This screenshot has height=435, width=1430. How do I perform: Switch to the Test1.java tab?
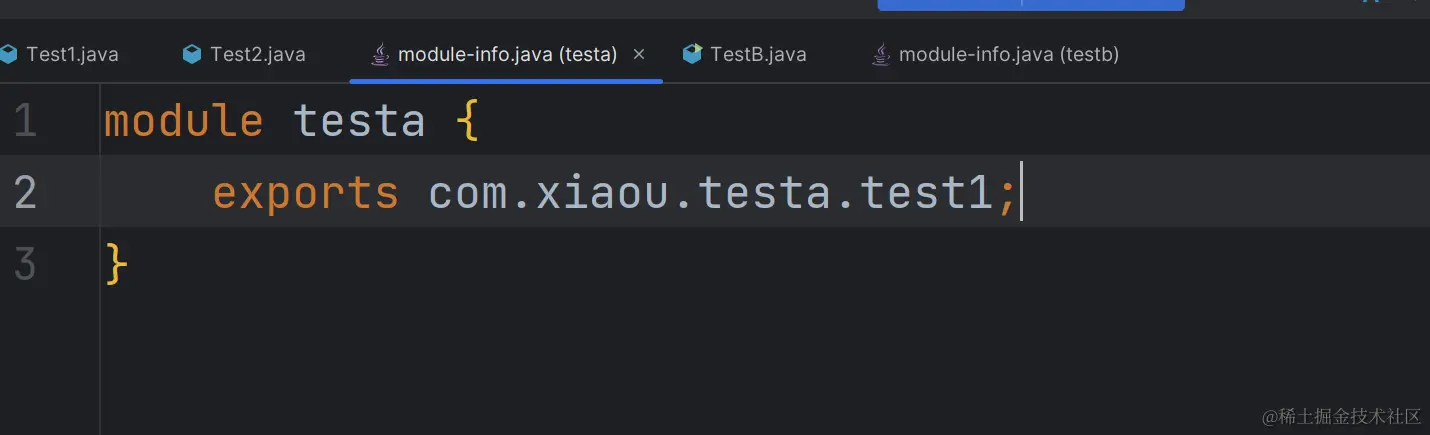(72, 54)
